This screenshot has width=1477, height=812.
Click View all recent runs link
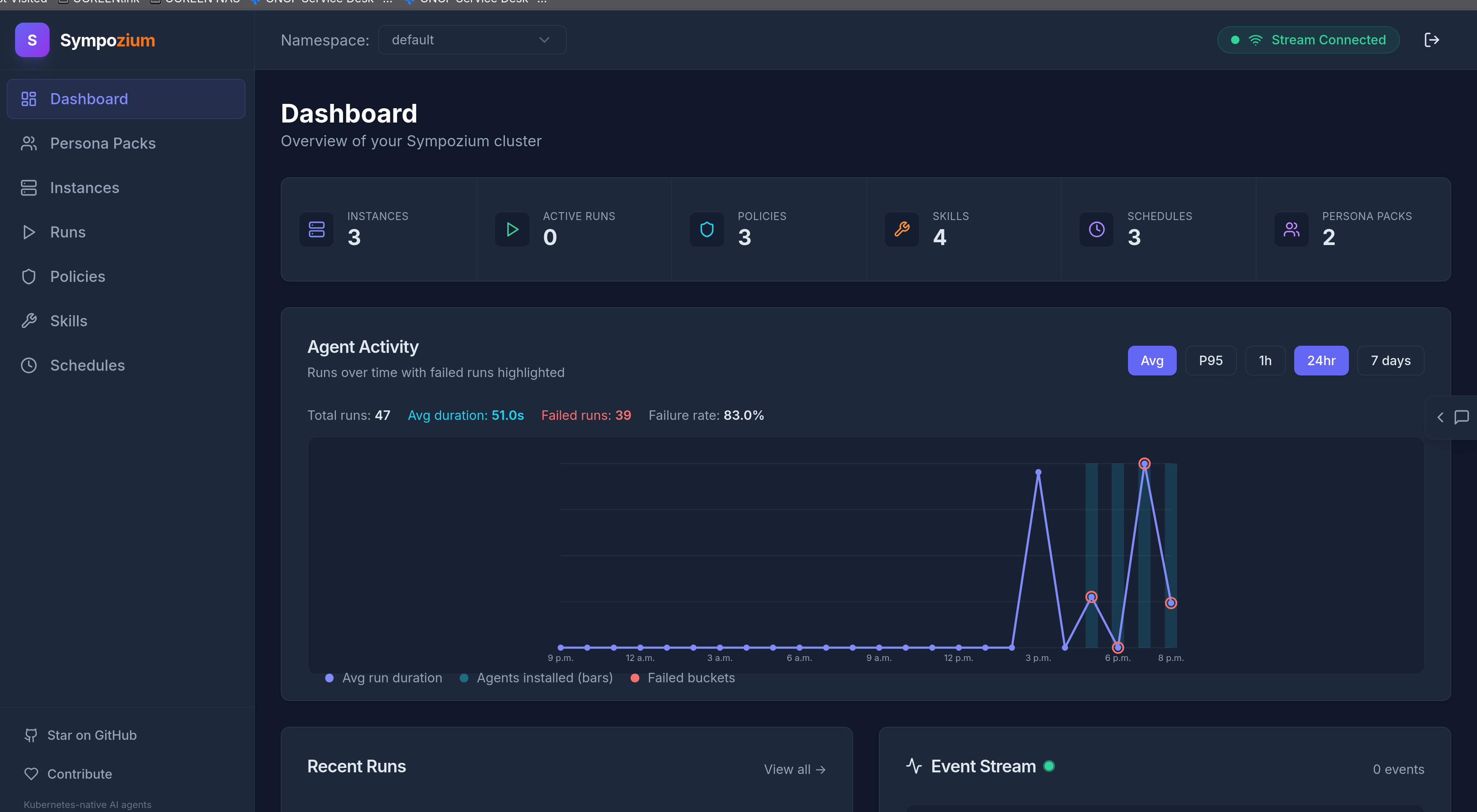point(795,770)
